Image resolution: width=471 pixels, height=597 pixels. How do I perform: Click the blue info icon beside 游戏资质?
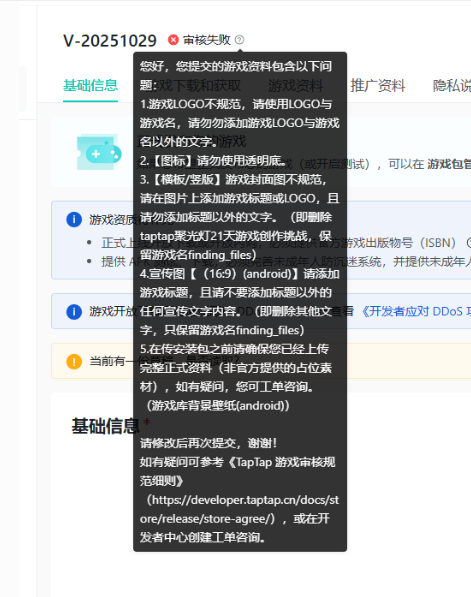coord(74,220)
